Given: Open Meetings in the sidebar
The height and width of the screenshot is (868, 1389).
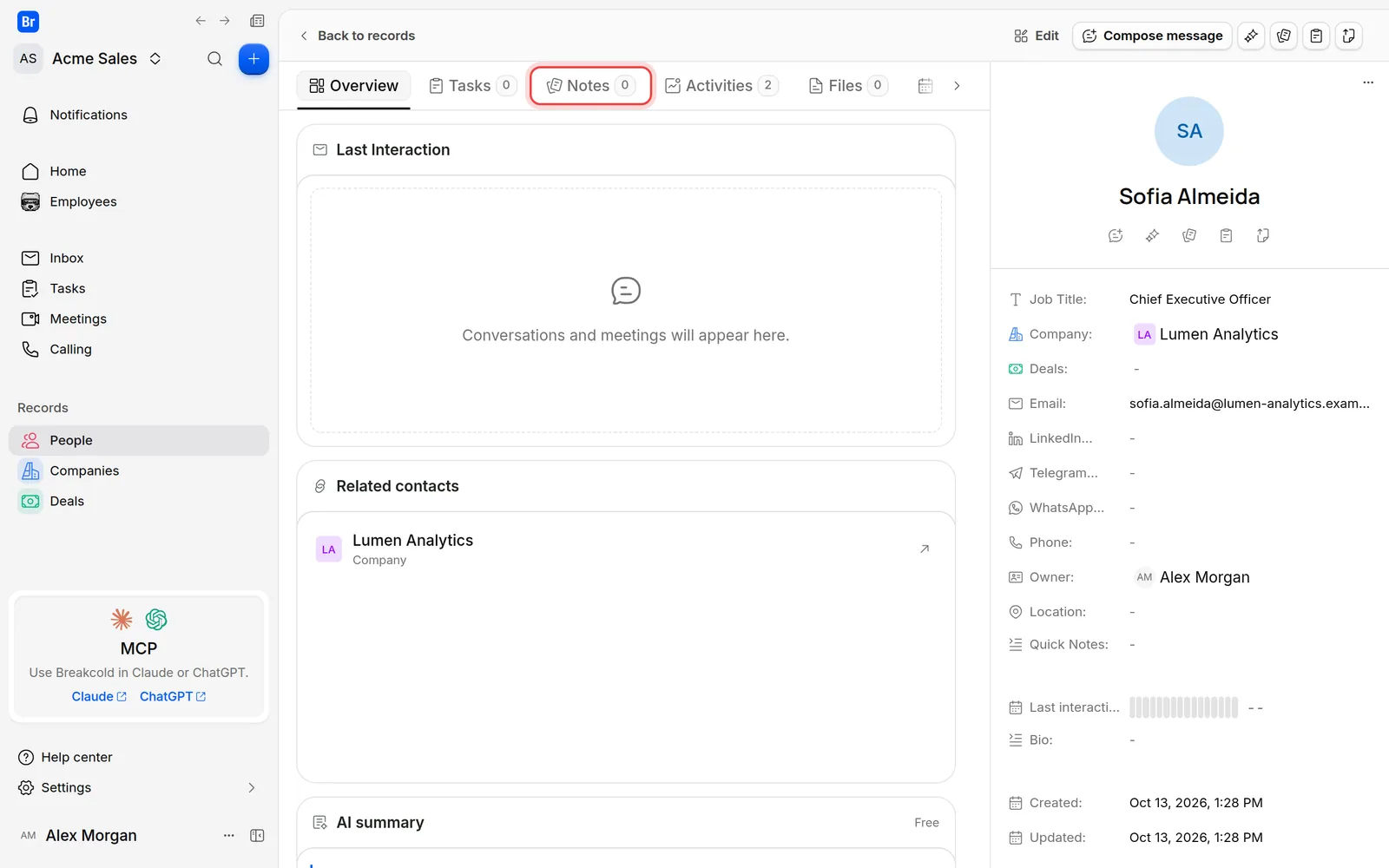Looking at the screenshot, I should (139, 319).
